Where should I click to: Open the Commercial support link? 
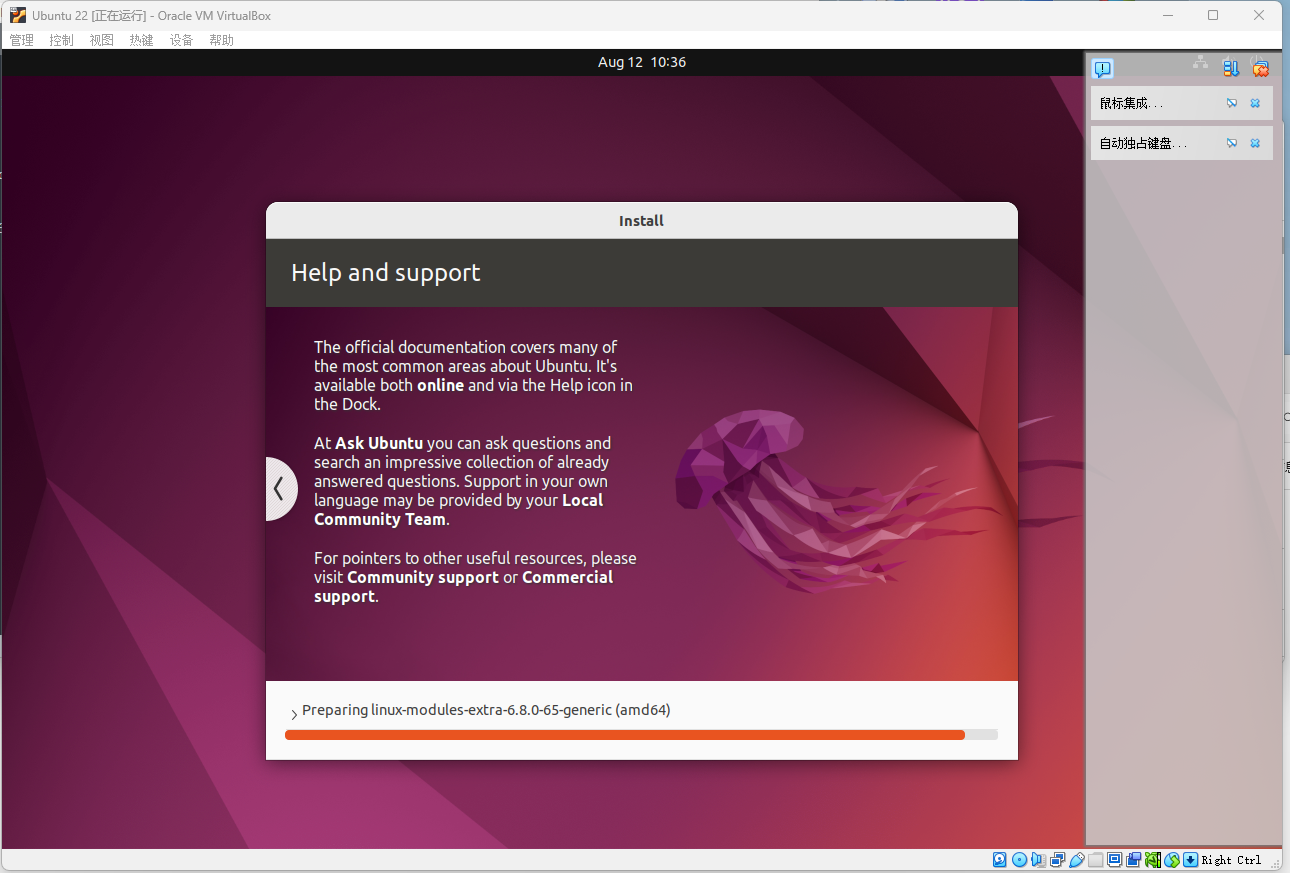[x=464, y=587]
